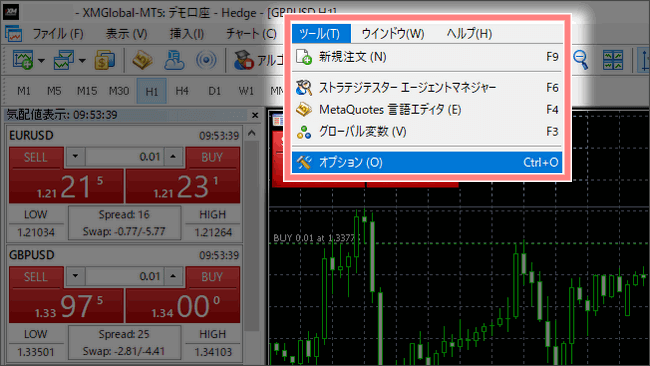The height and width of the screenshot is (366, 650).
Task: Click EURUSD BUY button
Action: (212, 158)
